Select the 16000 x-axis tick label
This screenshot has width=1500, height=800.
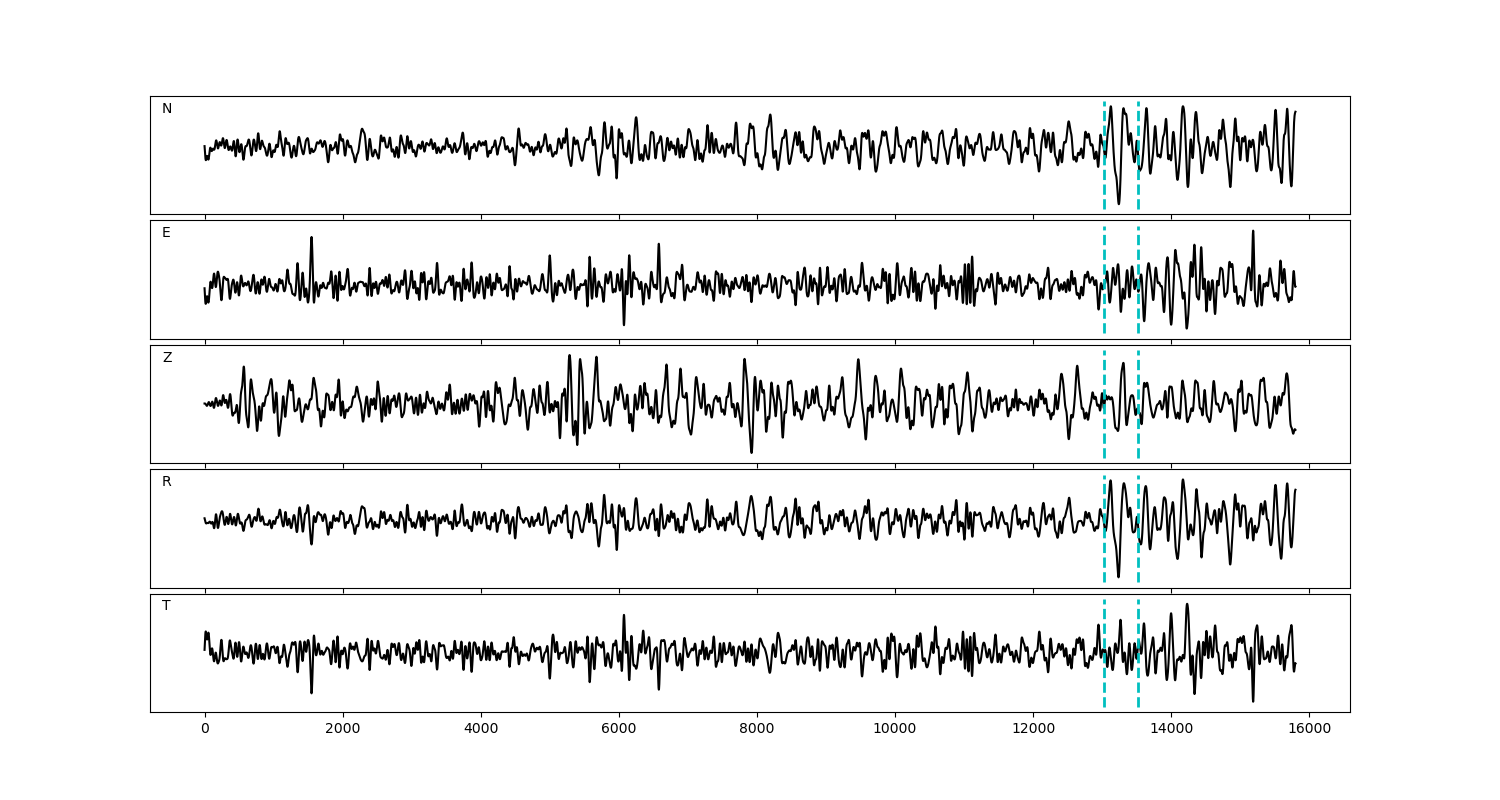click(1309, 729)
